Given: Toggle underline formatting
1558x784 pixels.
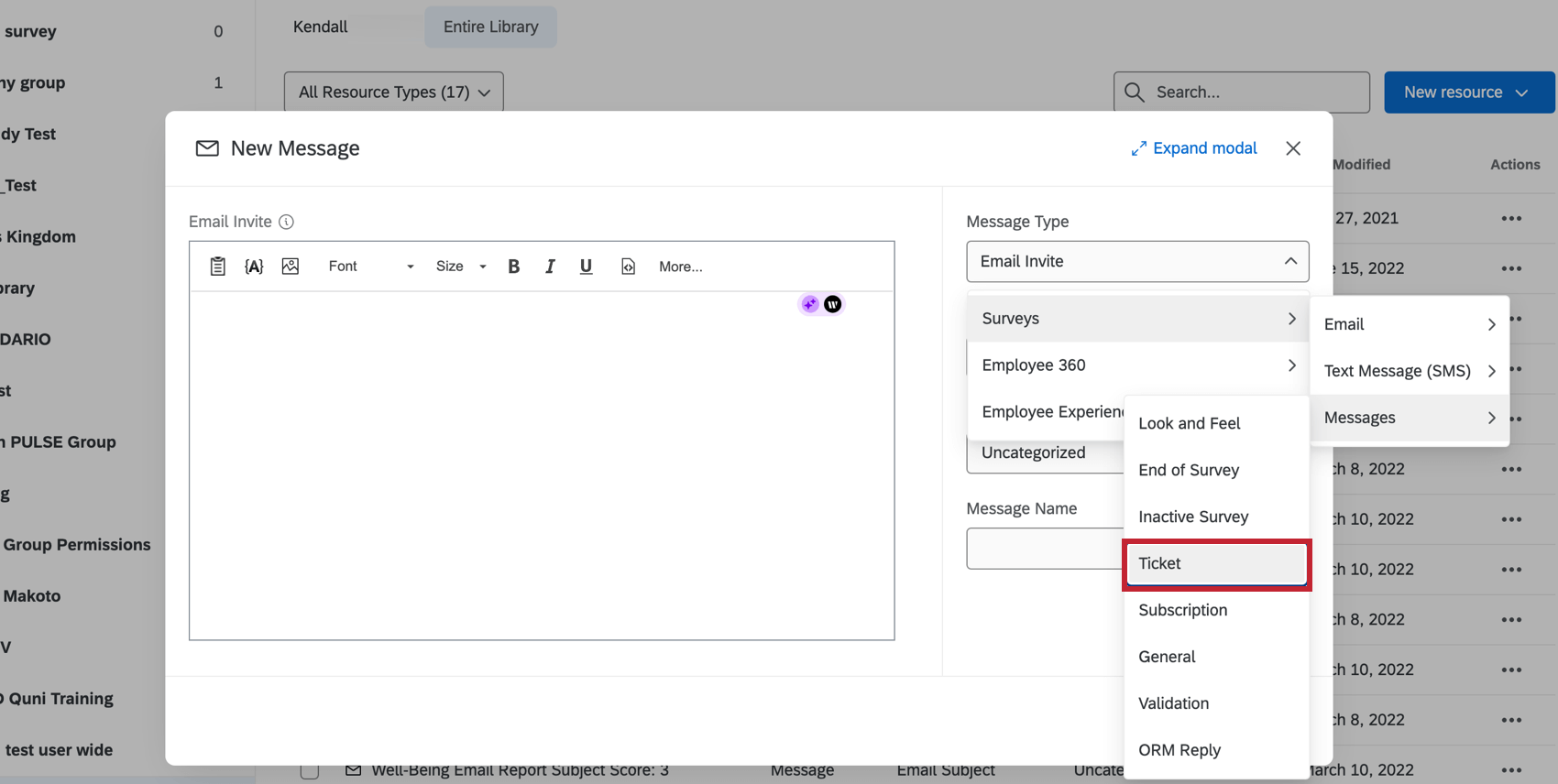Looking at the screenshot, I should (586, 267).
